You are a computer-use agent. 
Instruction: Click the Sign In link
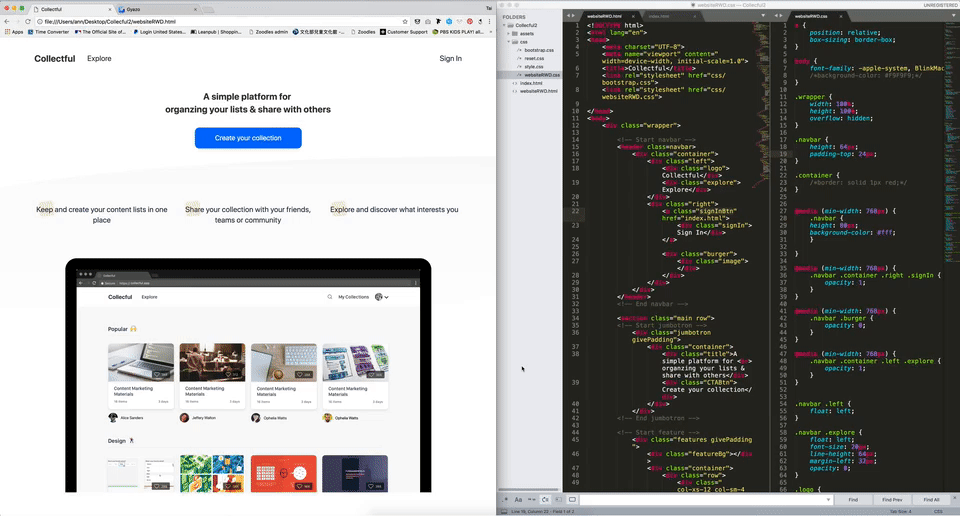451,59
